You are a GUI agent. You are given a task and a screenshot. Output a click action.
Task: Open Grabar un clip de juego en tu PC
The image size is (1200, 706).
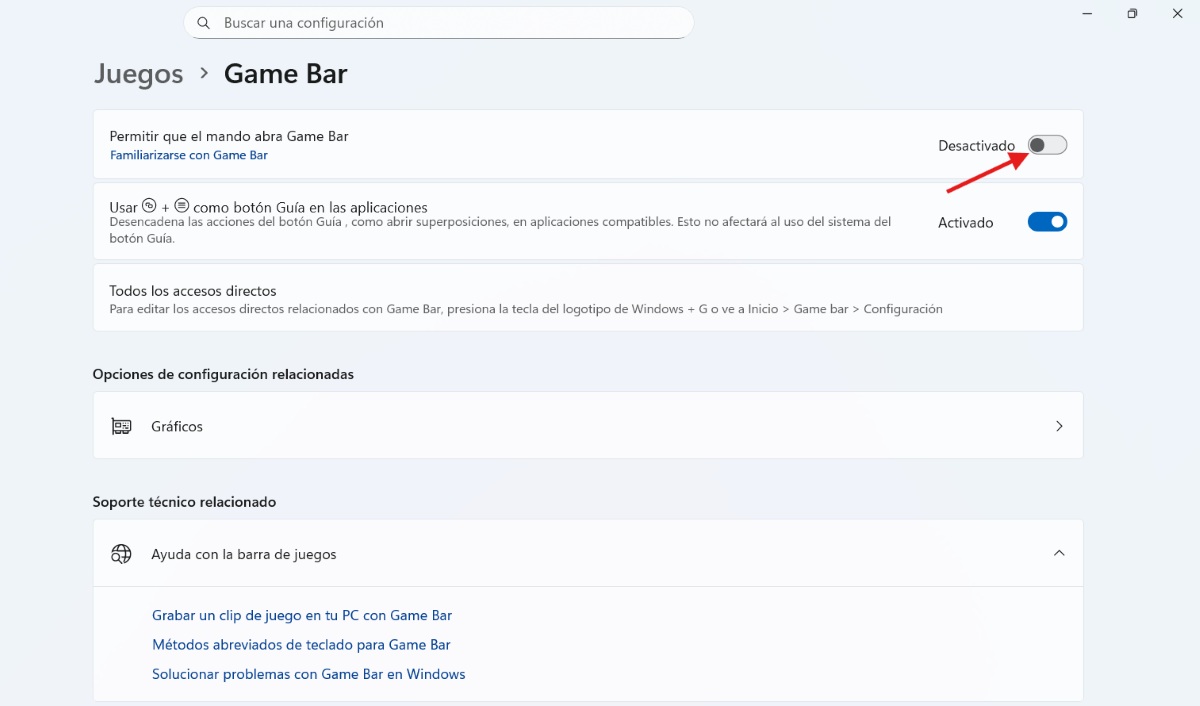302,614
